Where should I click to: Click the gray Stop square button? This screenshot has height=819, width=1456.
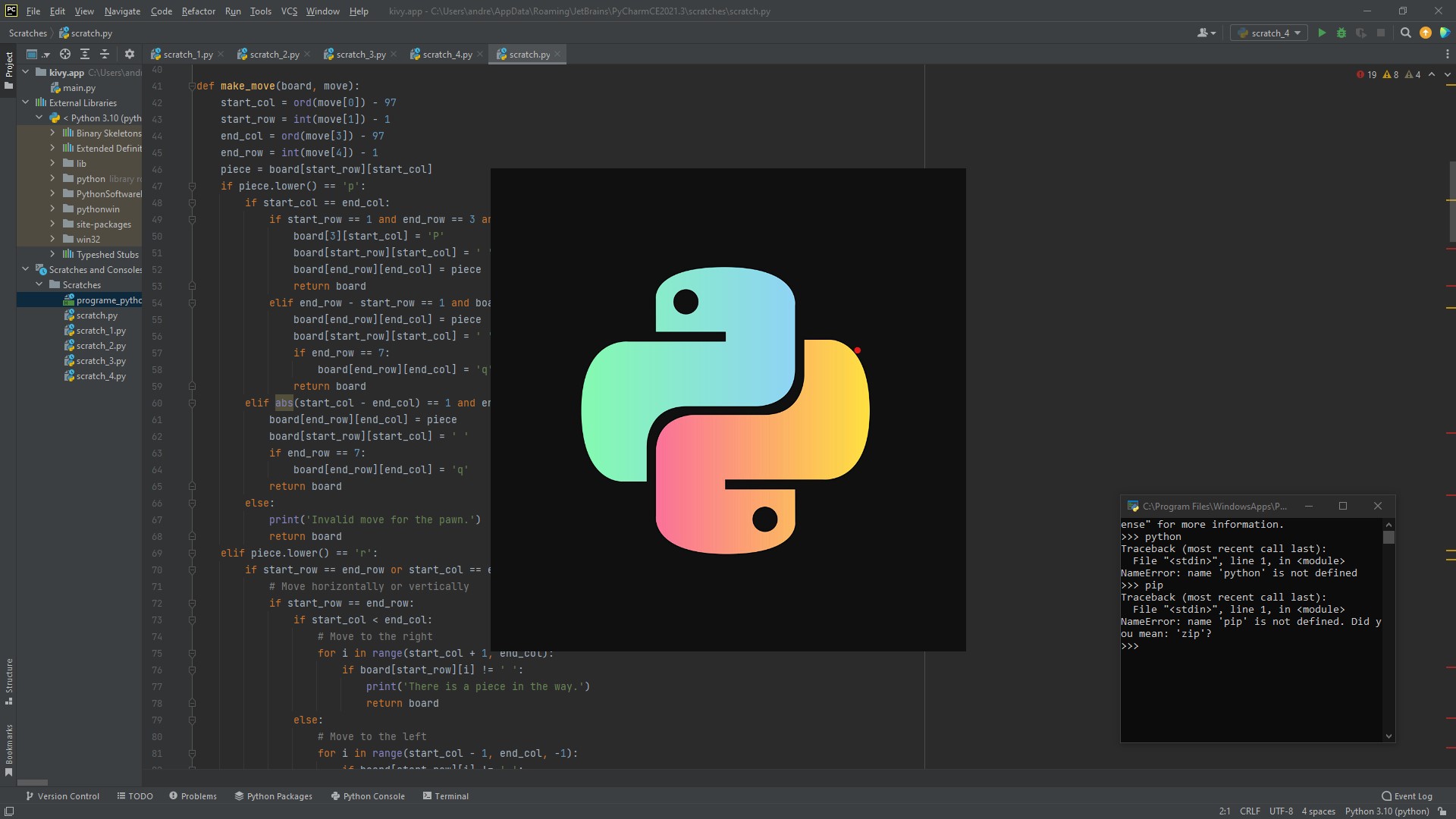[x=1380, y=33]
